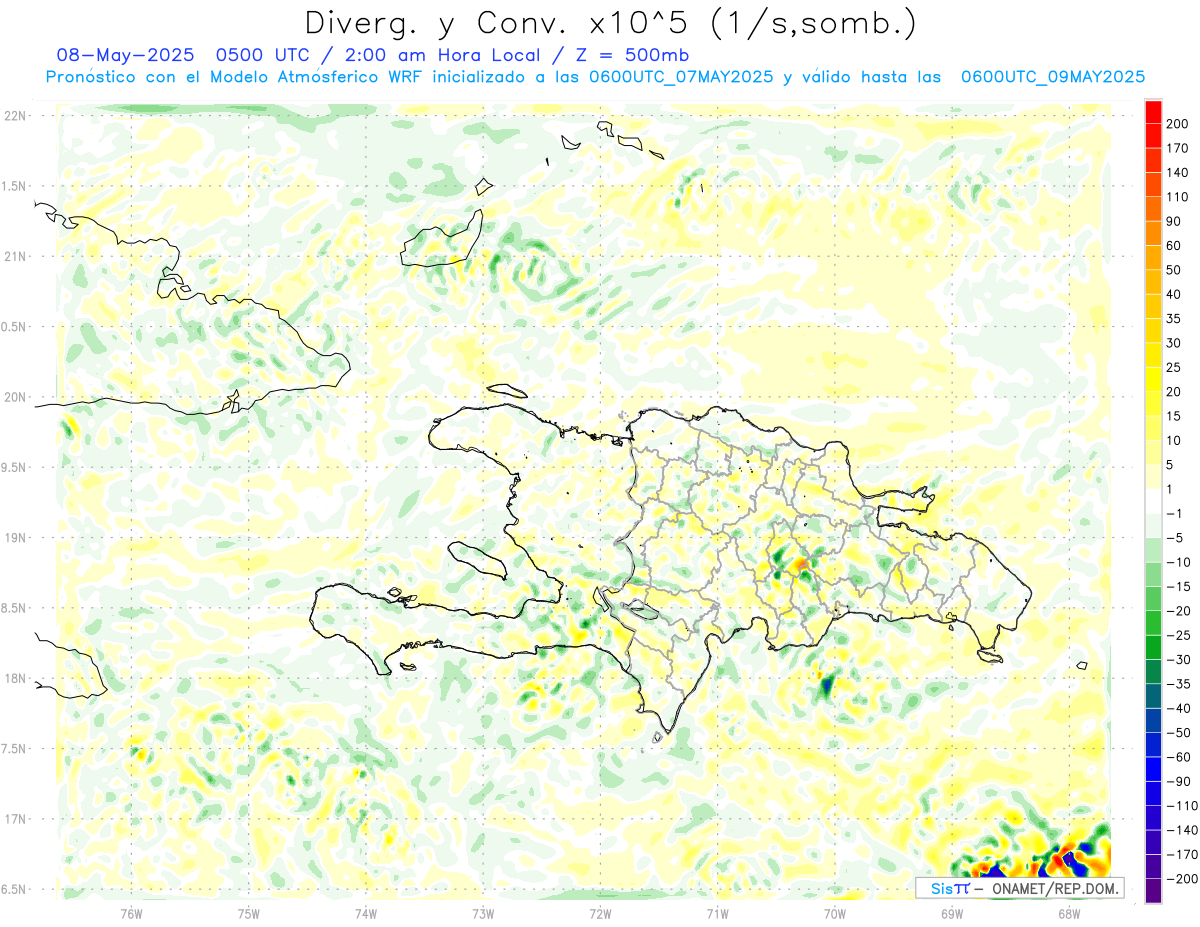Pick yellow colorbar swatch between 25 and 30
Screen dimensions: 1200x927
point(1153,355)
